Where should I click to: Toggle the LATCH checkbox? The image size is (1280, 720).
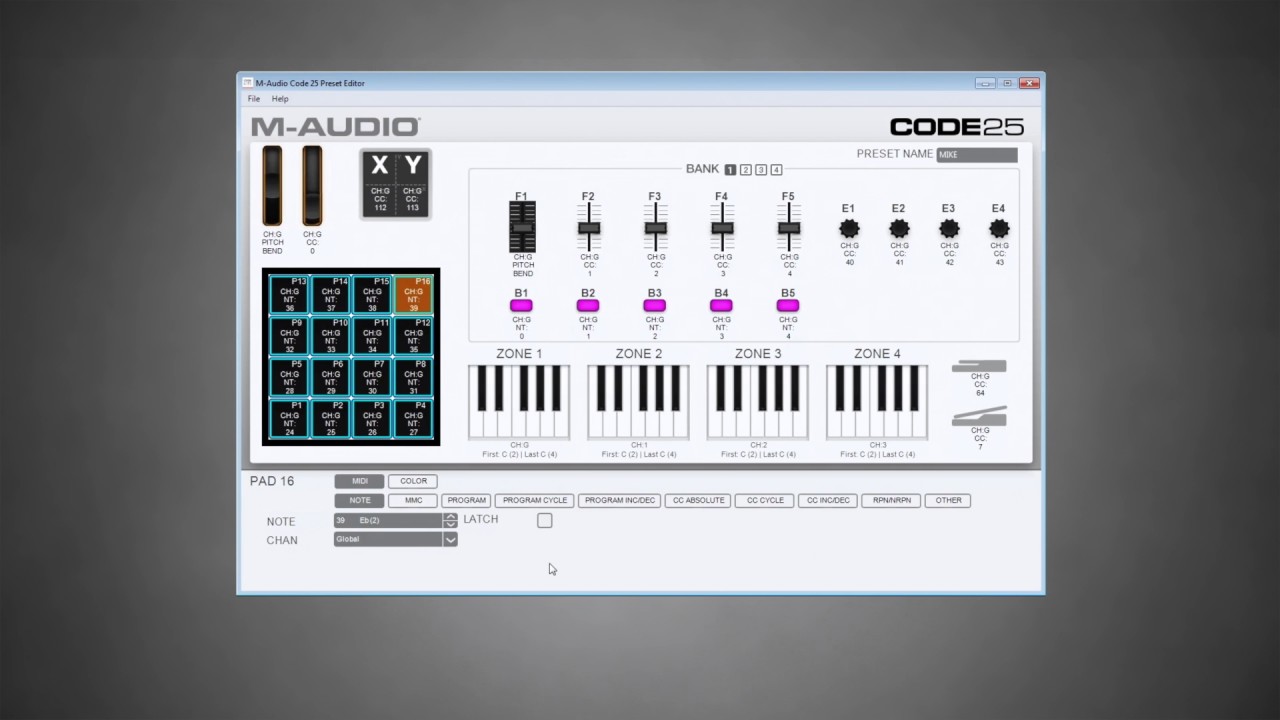(x=544, y=520)
